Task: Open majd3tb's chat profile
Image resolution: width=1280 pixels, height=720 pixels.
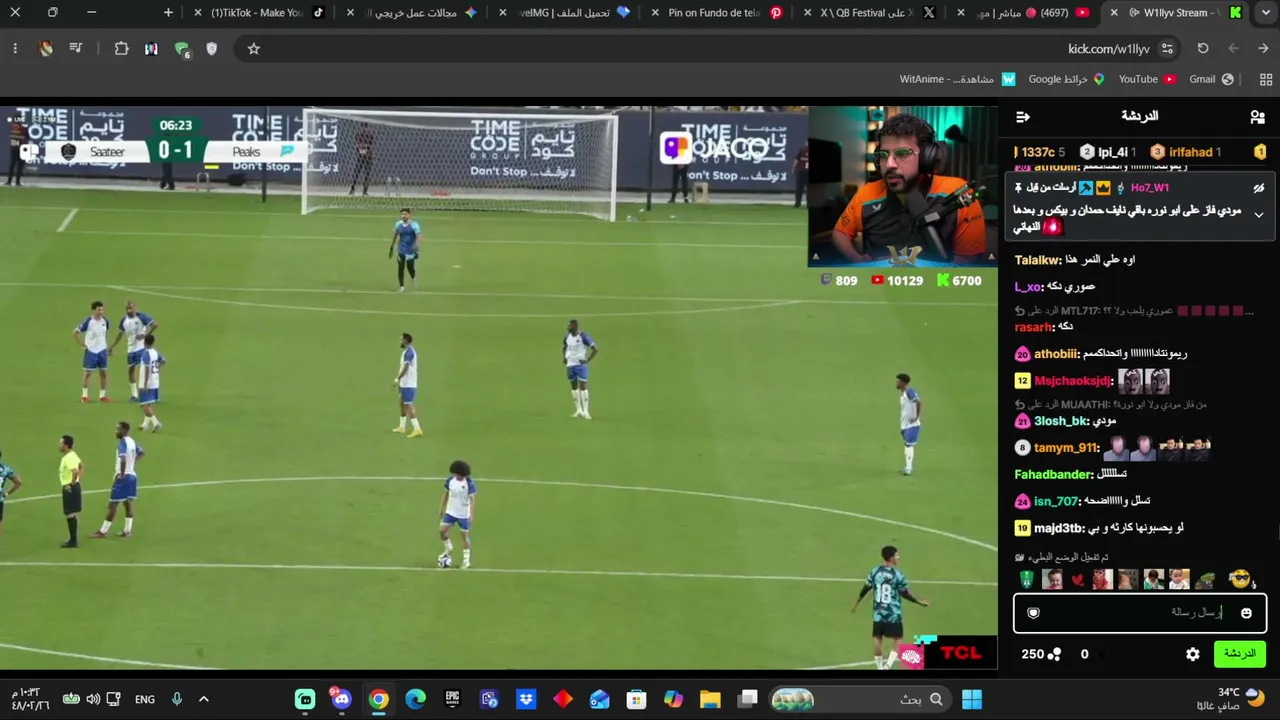Action: (x=1058, y=528)
